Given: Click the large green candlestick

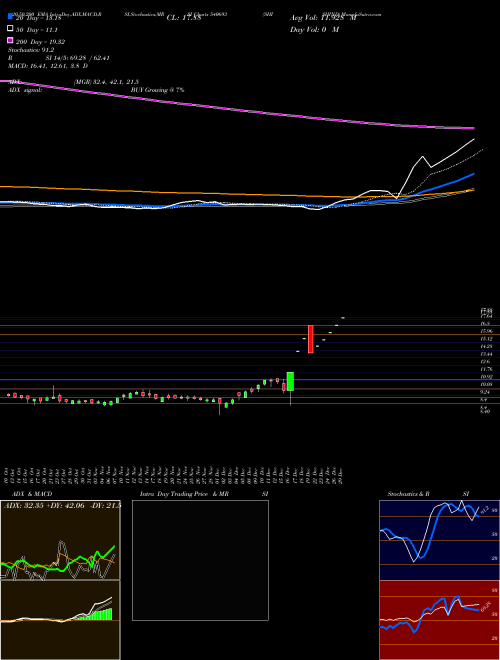Looking at the screenshot, I should pyautogui.click(x=290, y=381).
